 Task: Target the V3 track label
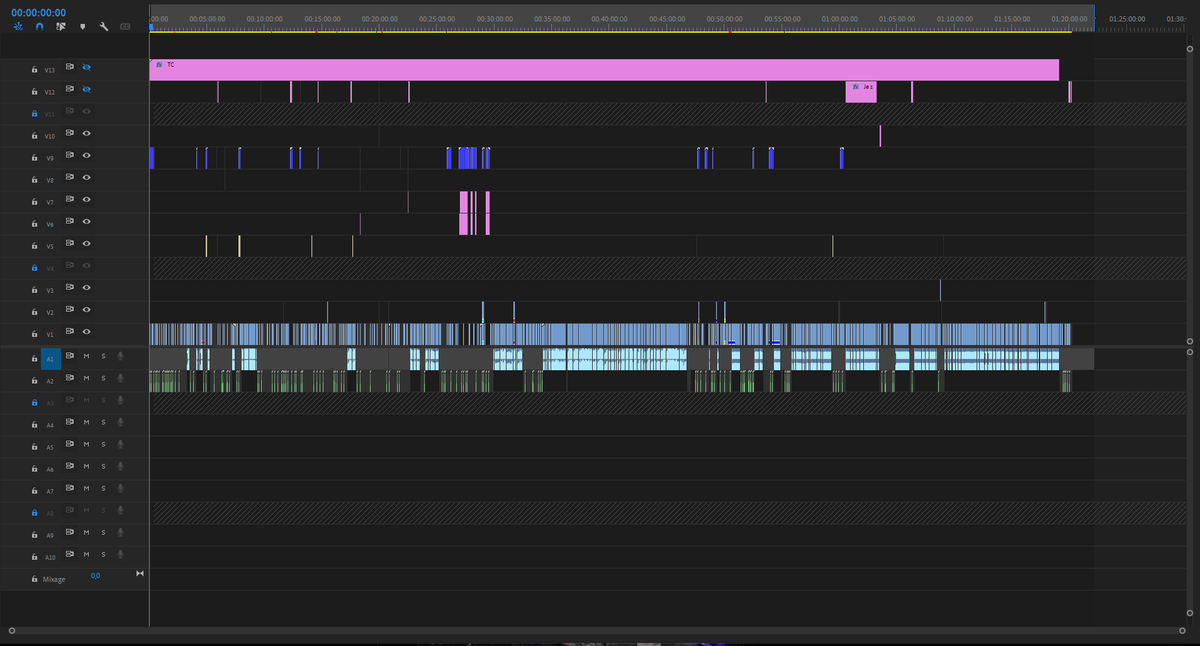point(50,291)
